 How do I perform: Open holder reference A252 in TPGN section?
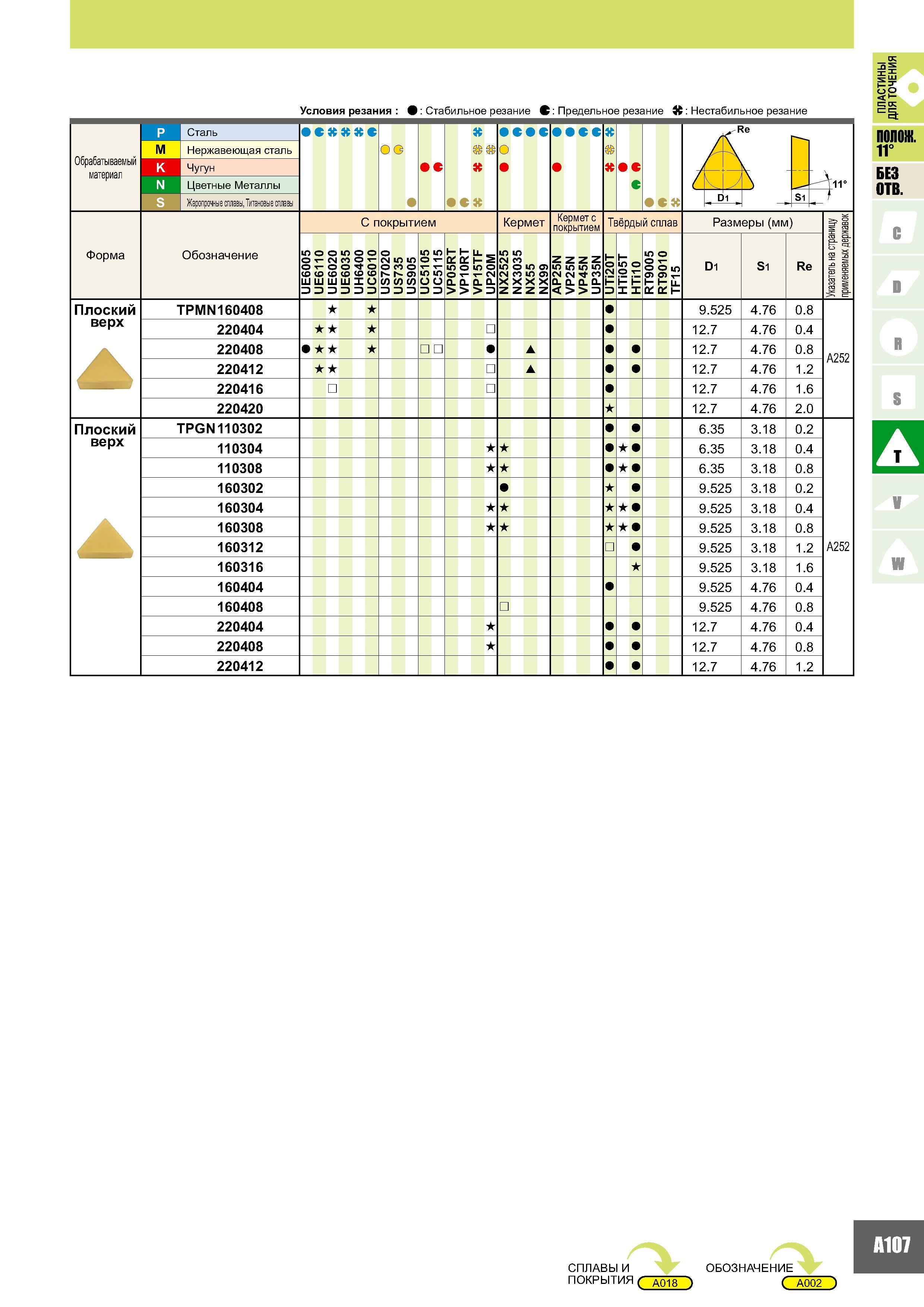click(x=838, y=547)
